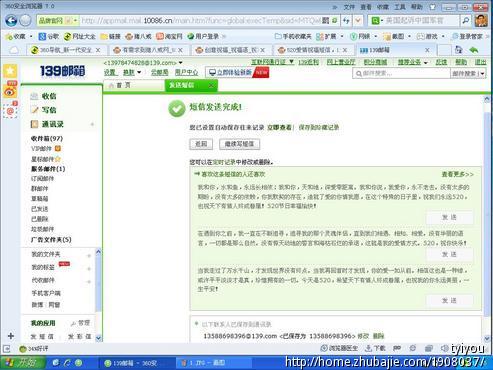This screenshot has width=493, height=370.
Task: Expand the 代收邮件 section
Action: pos(89,281)
